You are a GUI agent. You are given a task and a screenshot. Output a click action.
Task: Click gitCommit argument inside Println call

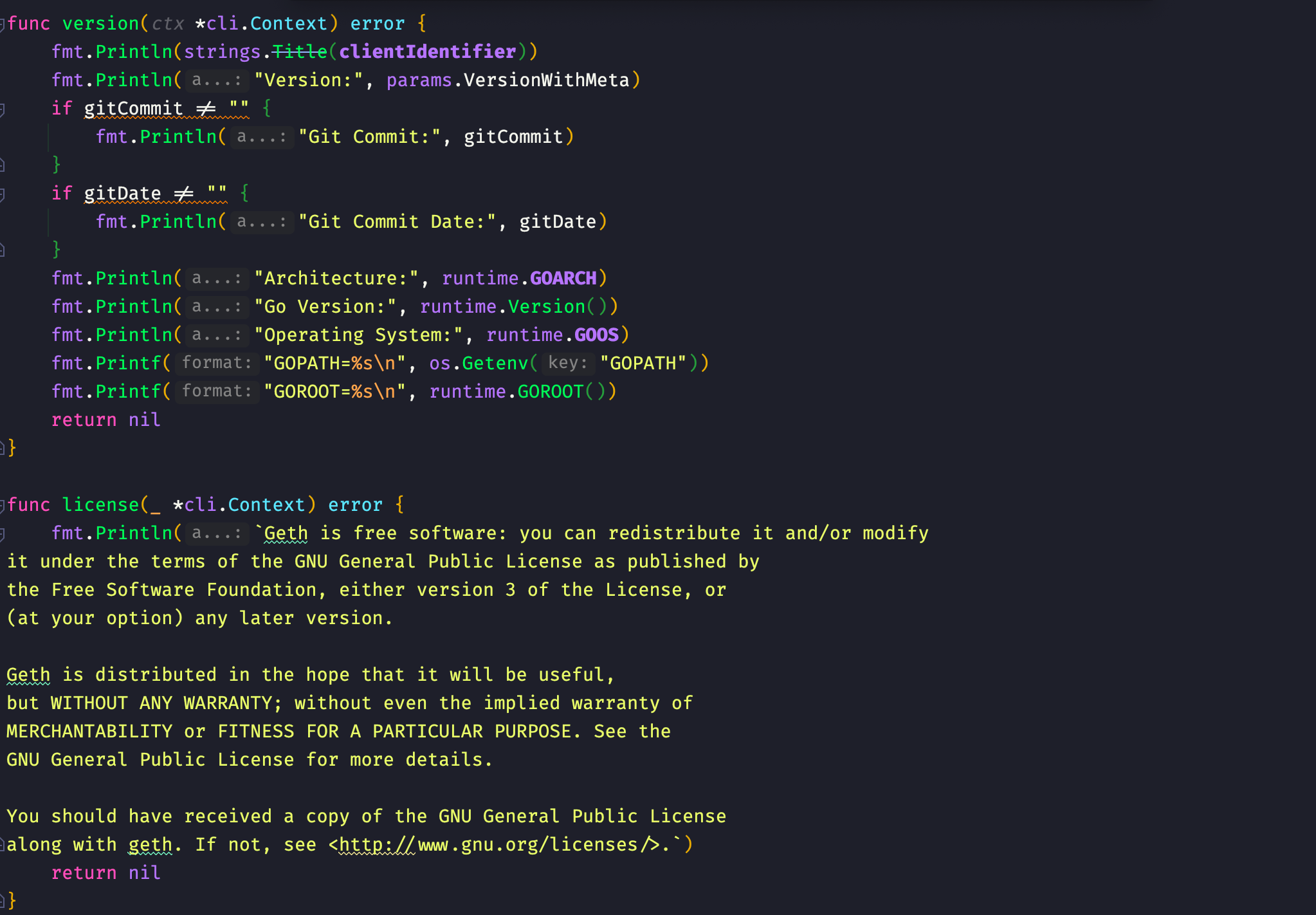513,137
